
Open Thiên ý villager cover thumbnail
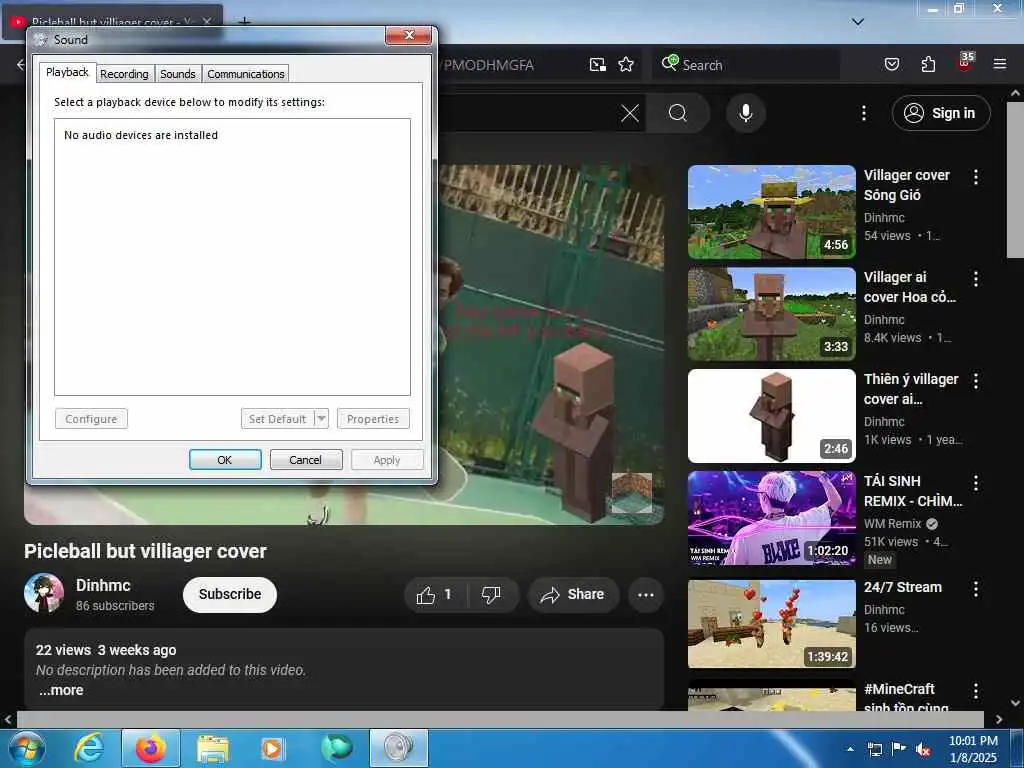coord(771,416)
